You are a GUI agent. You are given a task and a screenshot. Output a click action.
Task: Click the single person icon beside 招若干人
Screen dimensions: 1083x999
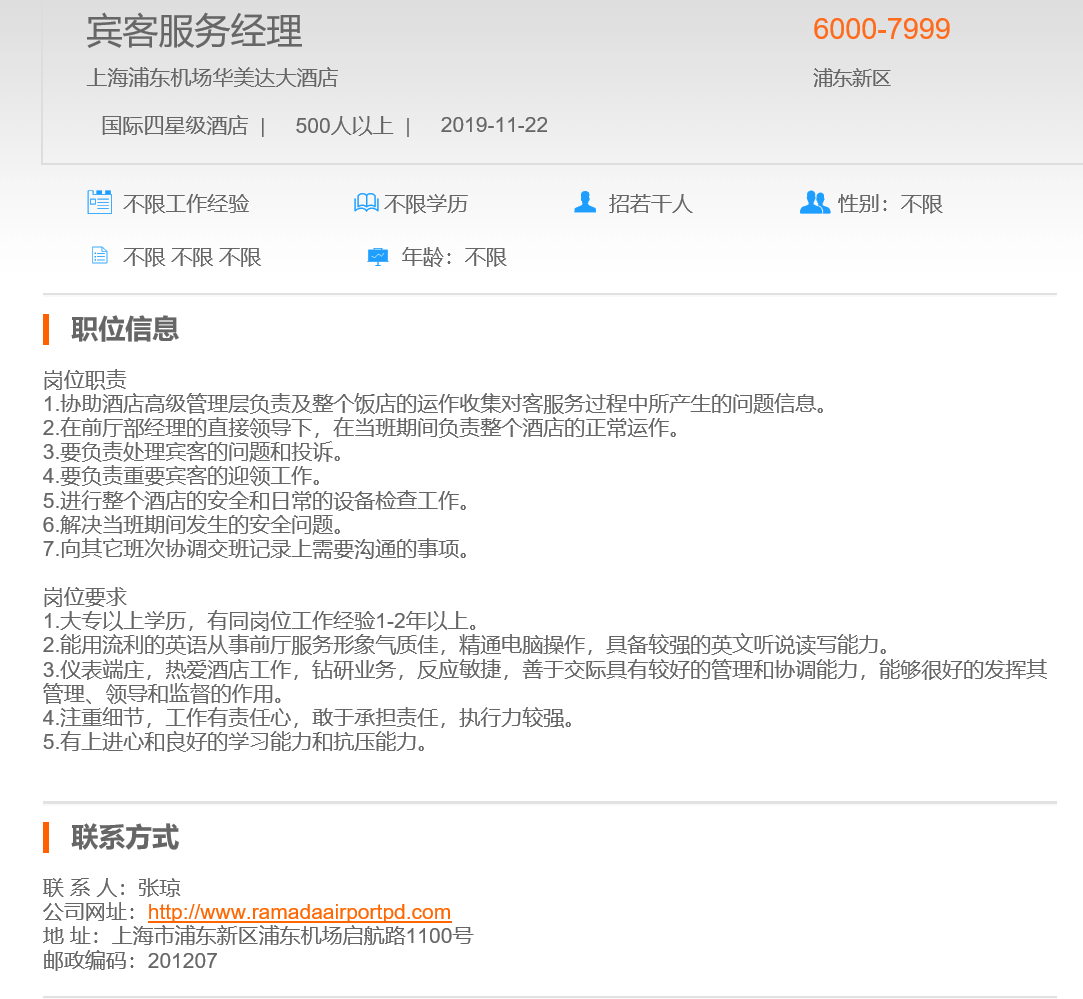pyautogui.click(x=585, y=203)
